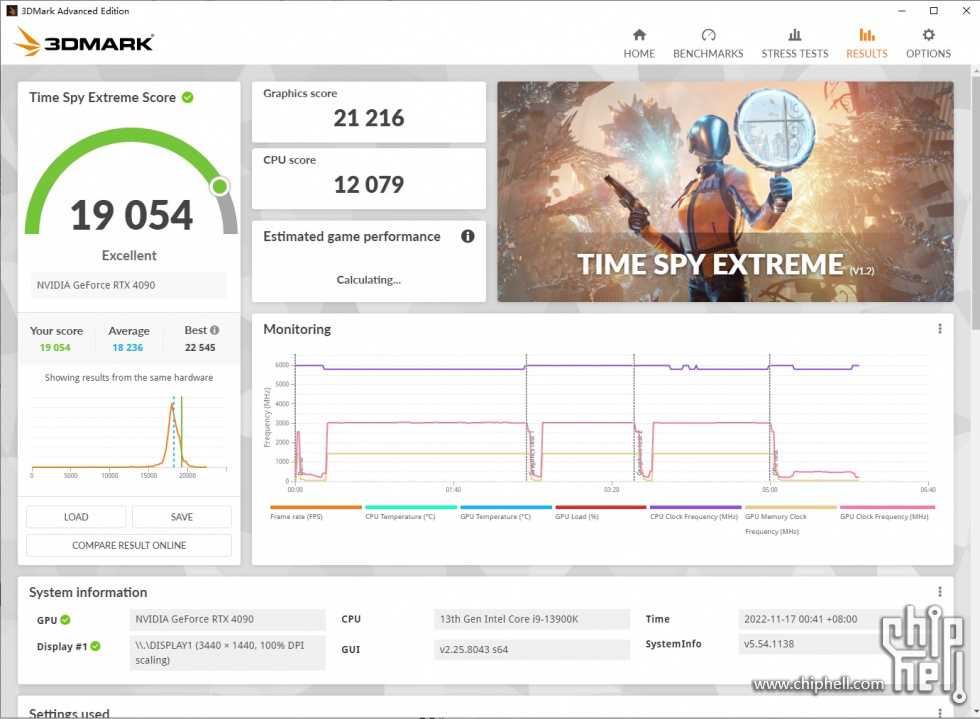The image size is (980, 719).
Task: Click the 3DMark title bar app icon
Action: (11, 11)
